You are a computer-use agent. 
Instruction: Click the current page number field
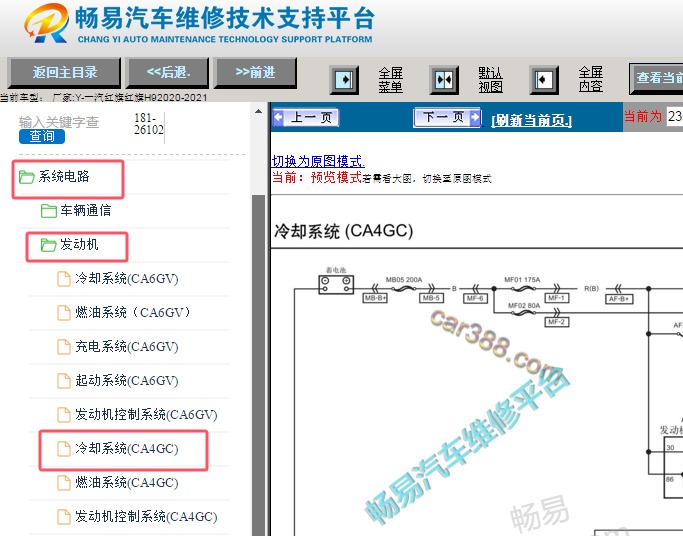click(675, 116)
